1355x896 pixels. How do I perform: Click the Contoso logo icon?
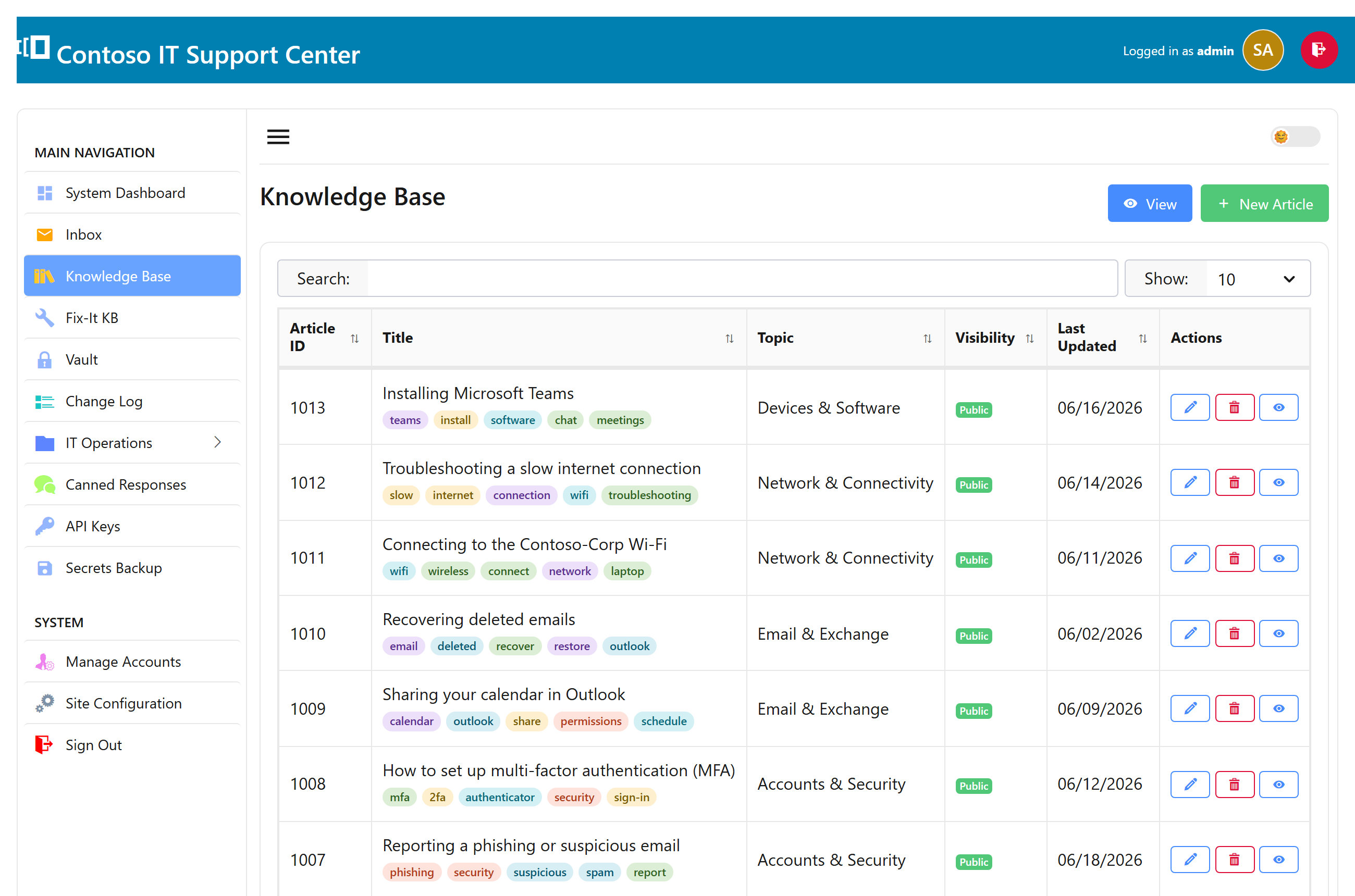tap(34, 47)
